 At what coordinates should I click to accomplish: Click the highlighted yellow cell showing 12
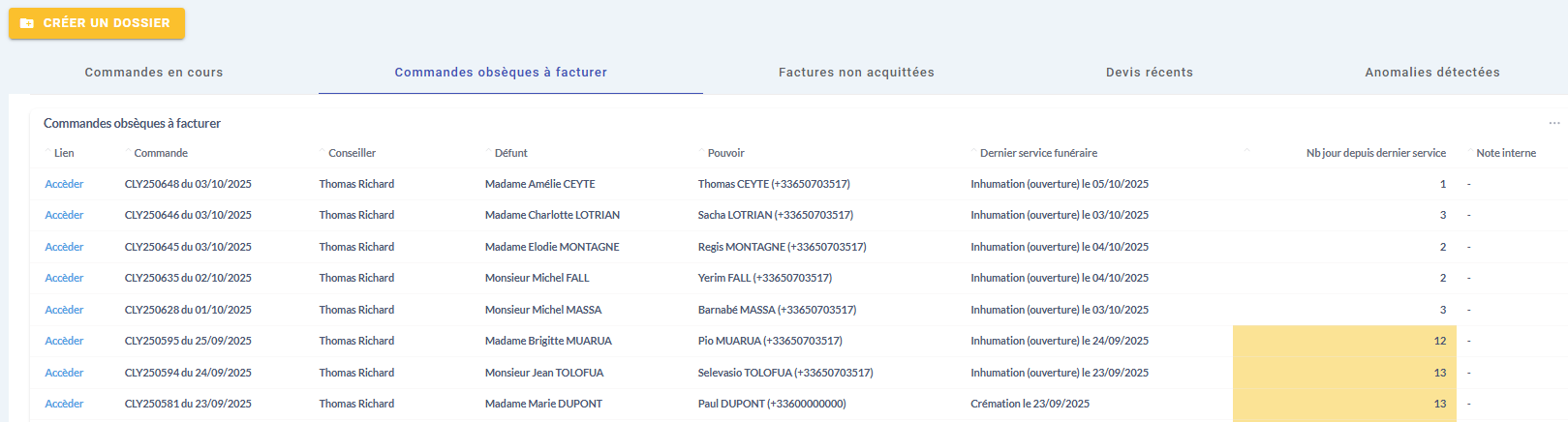(x=1344, y=341)
